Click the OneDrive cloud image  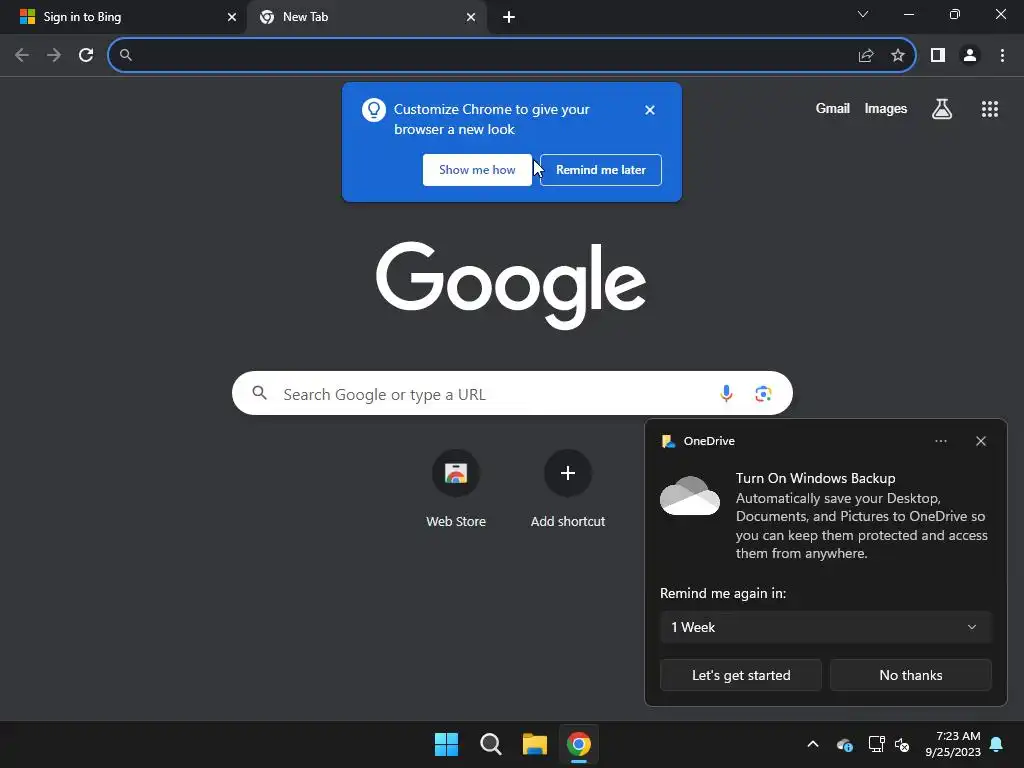690,496
